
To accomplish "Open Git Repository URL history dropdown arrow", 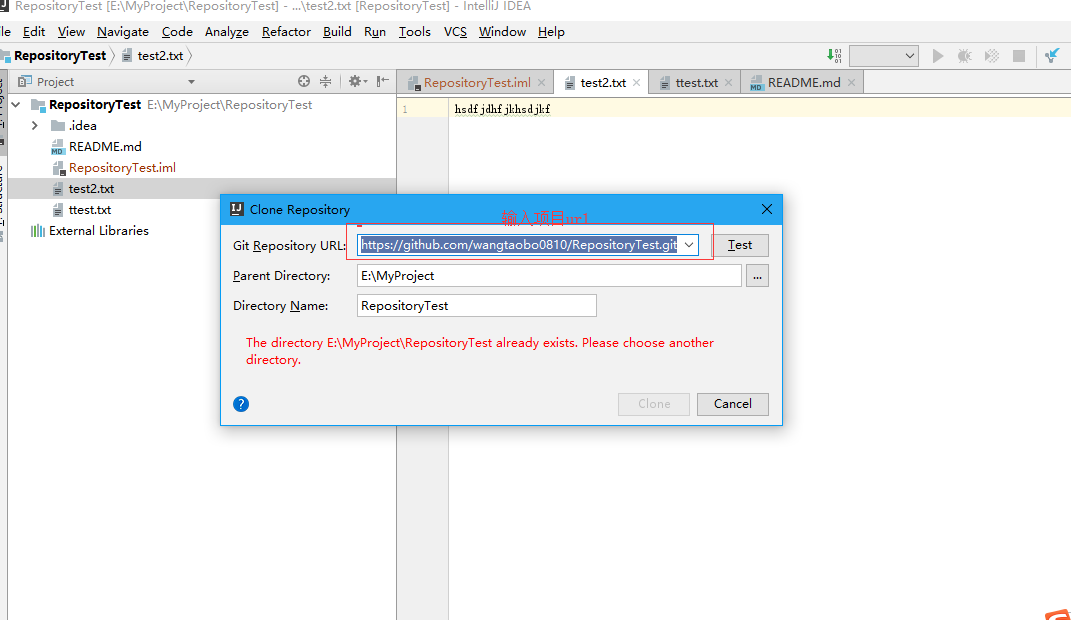I will click(x=688, y=245).
